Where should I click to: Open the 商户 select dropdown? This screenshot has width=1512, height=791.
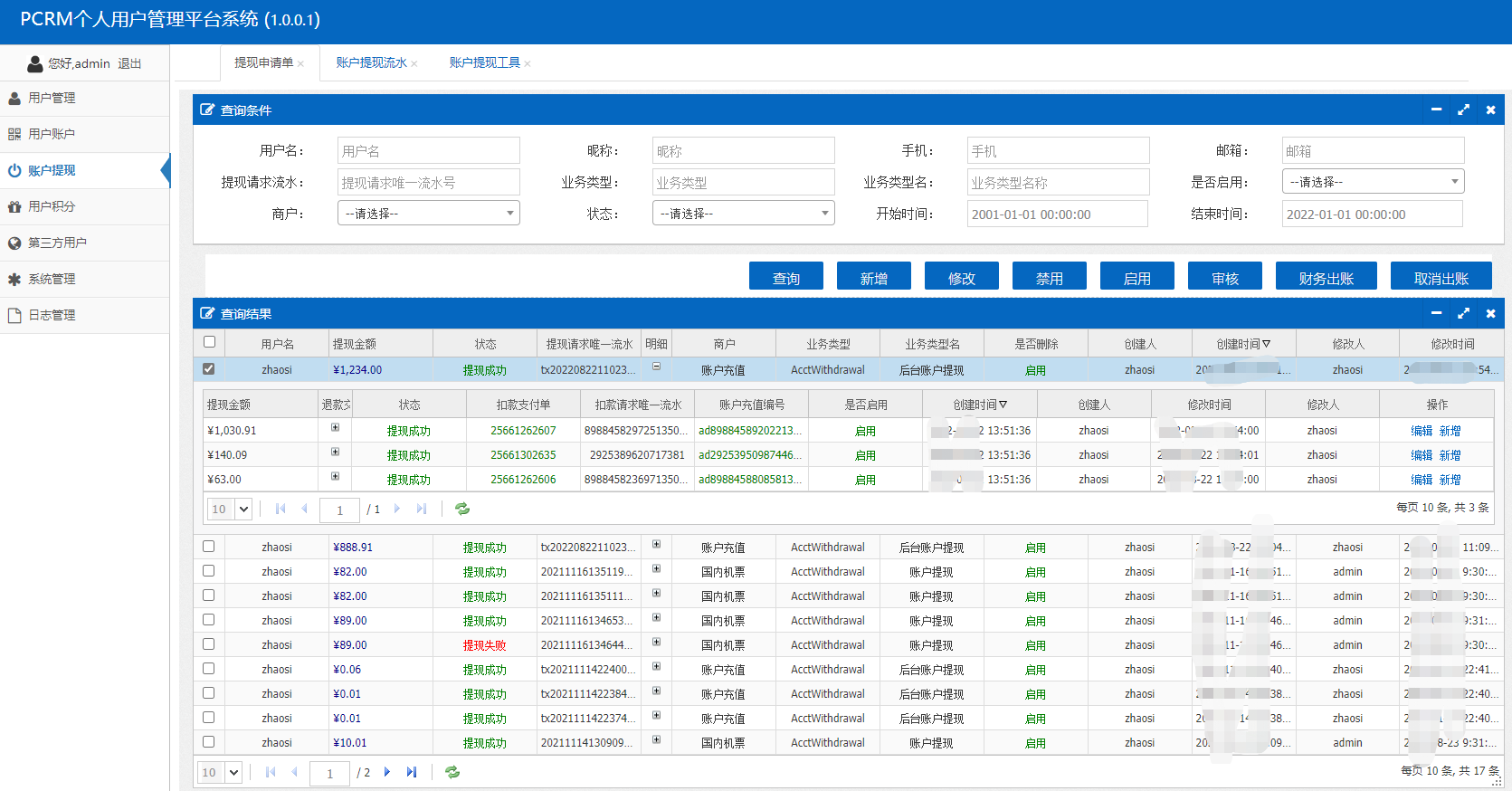[429, 214]
